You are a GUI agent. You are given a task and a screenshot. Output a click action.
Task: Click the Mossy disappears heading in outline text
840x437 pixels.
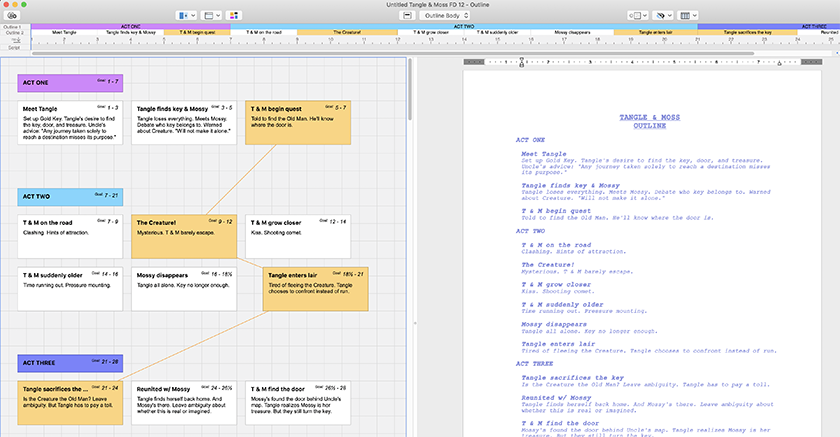(x=554, y=324)
